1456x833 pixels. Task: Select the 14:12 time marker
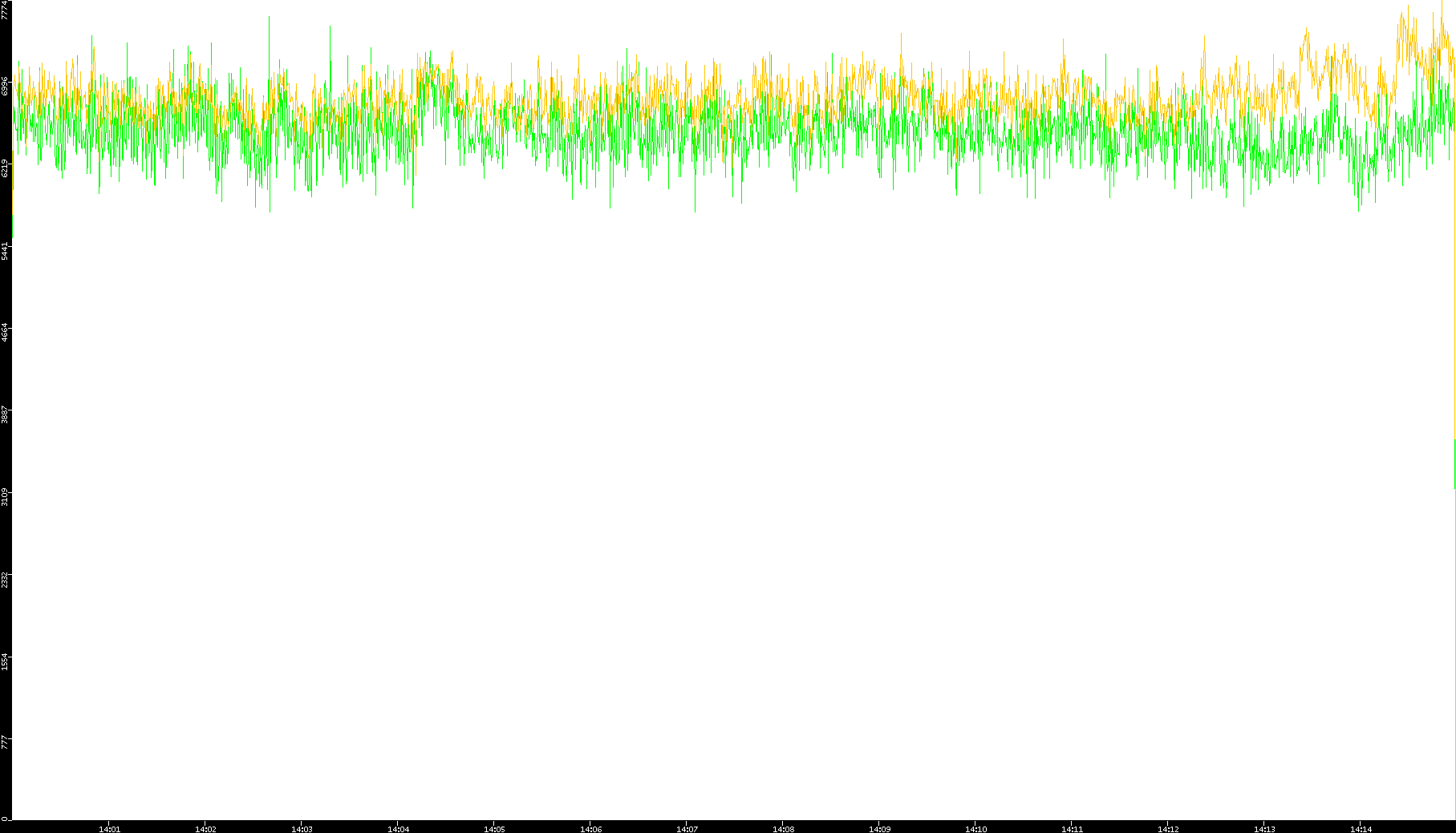click(1168, 829)
